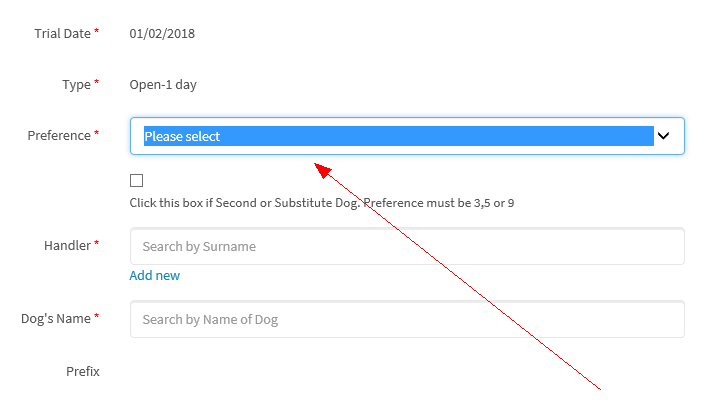Focus the Handler 'Search by Surname' field
727x412 pixels.
click(407, 246)
